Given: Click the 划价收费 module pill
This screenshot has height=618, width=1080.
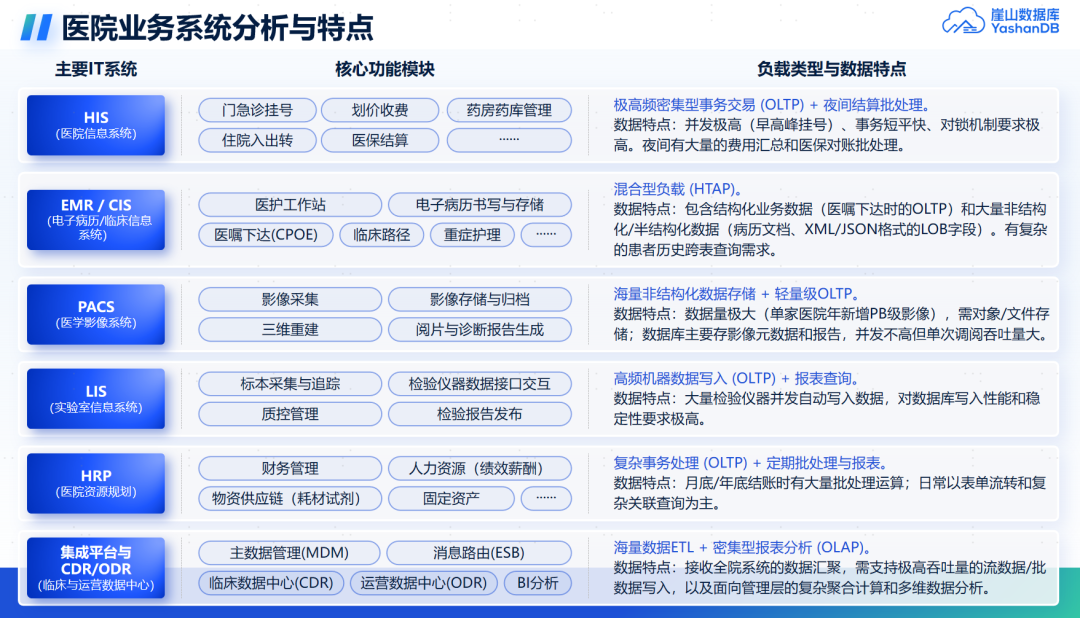Looking at the screenshot, I should pos(380,110).
